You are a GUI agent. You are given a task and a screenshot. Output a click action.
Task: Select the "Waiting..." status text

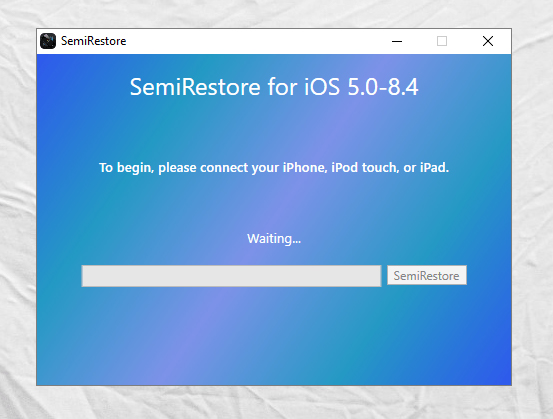pos(274,239)
